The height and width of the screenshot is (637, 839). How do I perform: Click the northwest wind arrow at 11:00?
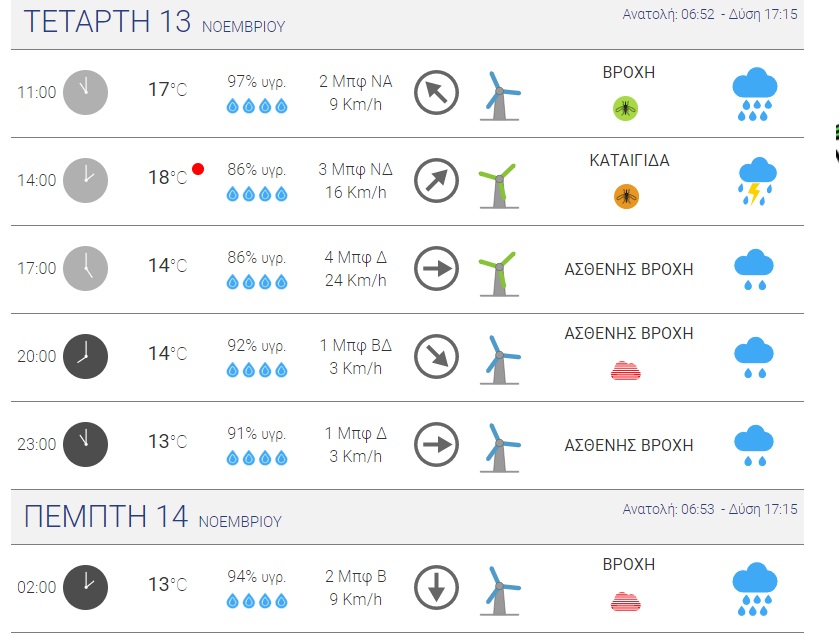point(436,92)
